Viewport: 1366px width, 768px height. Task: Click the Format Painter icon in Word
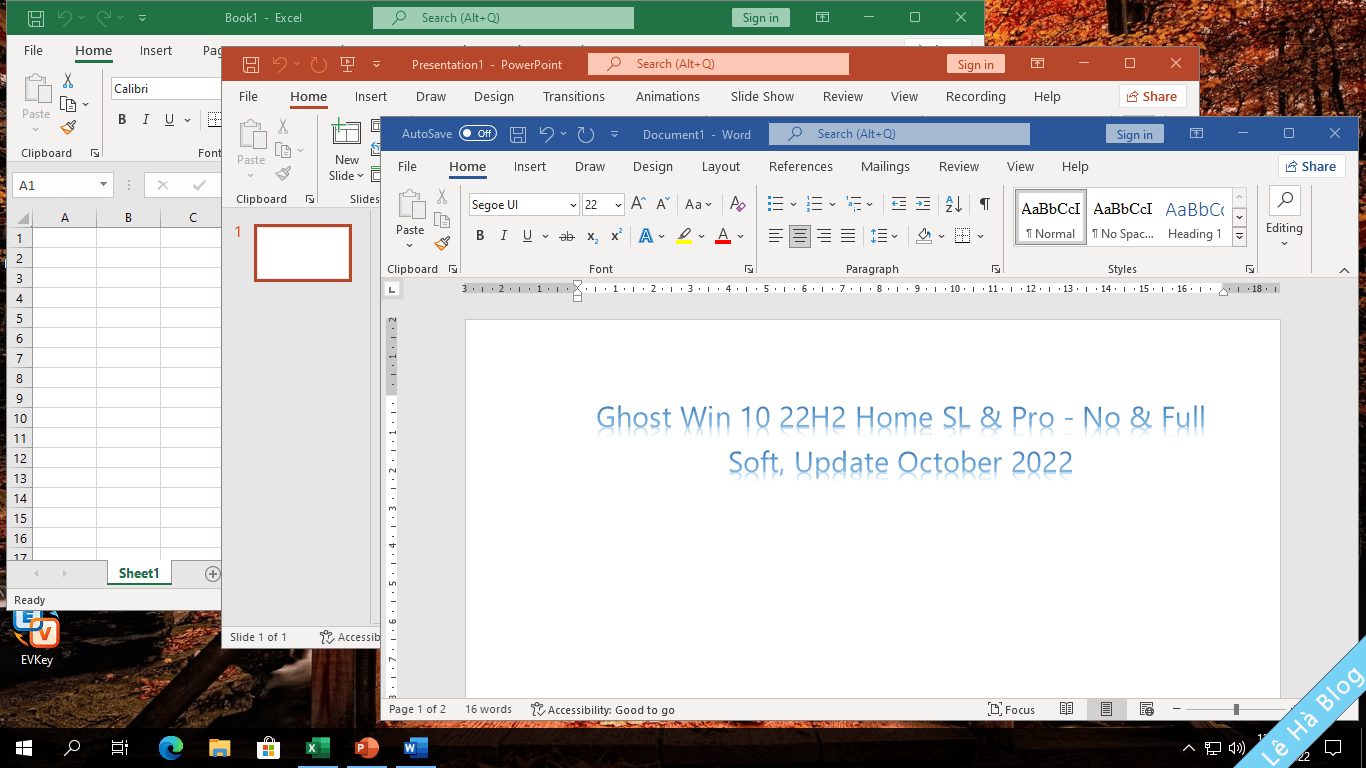(x=442, y=243)
